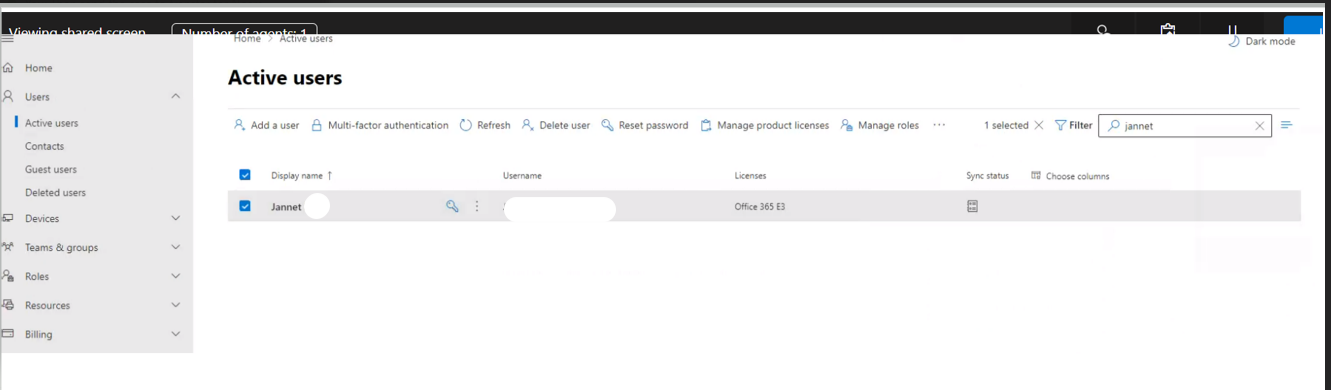Open list view options next to search
Image resolution: width=1331 pixels, height=390 pixels.
[1287, 125]
